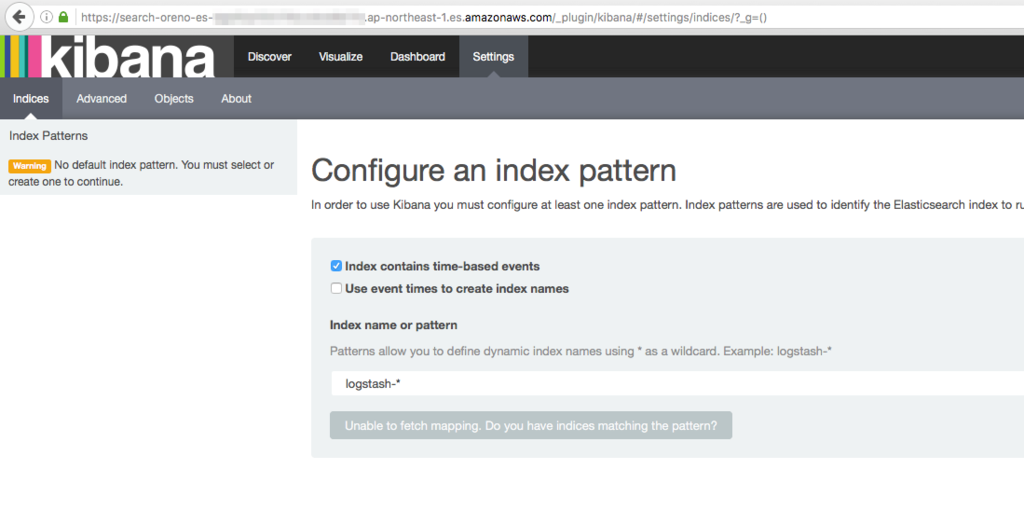Screen dimensions: 1024x525
Task: Click the 'Unable to fetch mapping' button
Action: [x=531, y=426]
